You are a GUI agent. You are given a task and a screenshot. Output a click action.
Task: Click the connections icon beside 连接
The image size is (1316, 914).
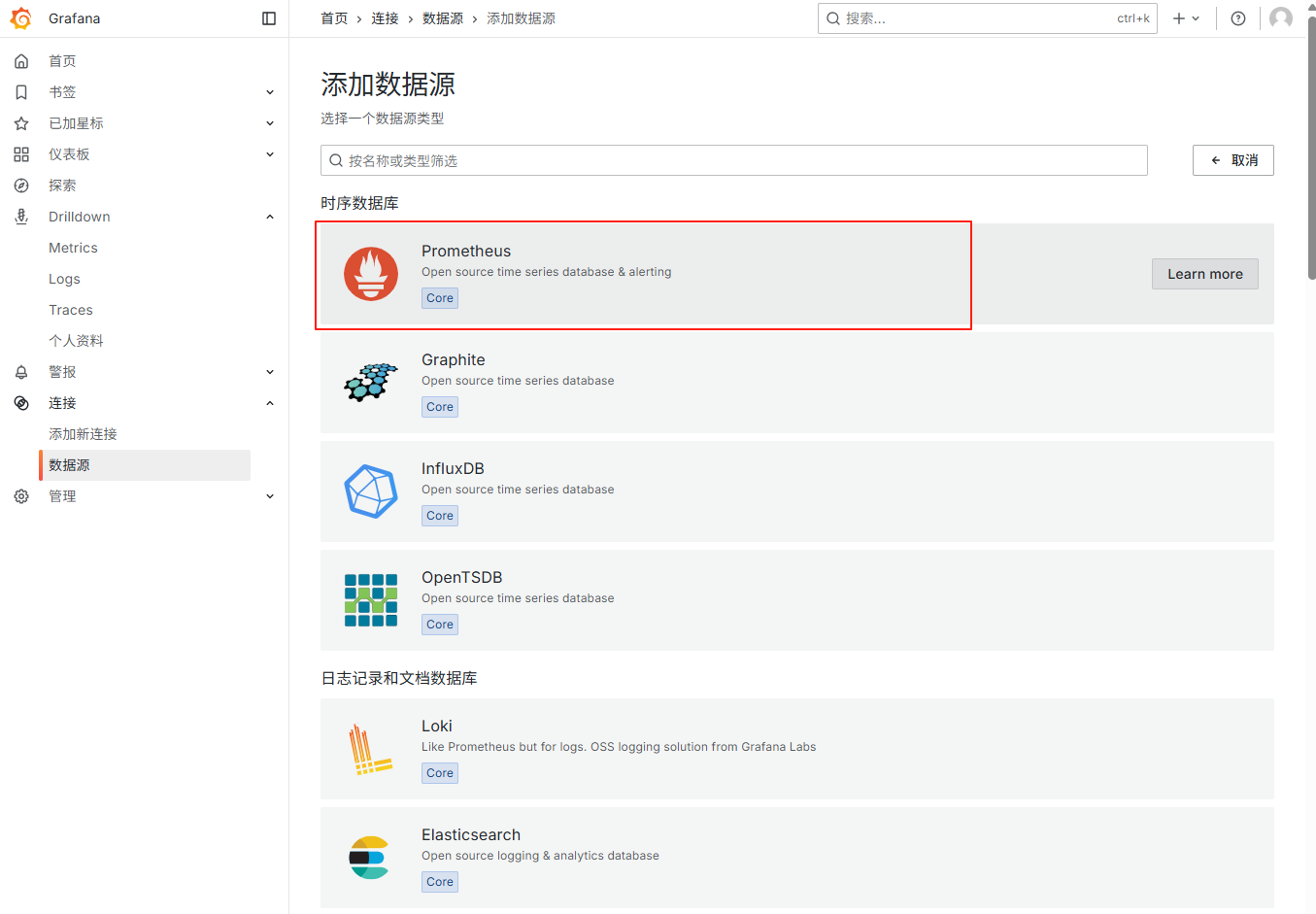tap(21, 403)
